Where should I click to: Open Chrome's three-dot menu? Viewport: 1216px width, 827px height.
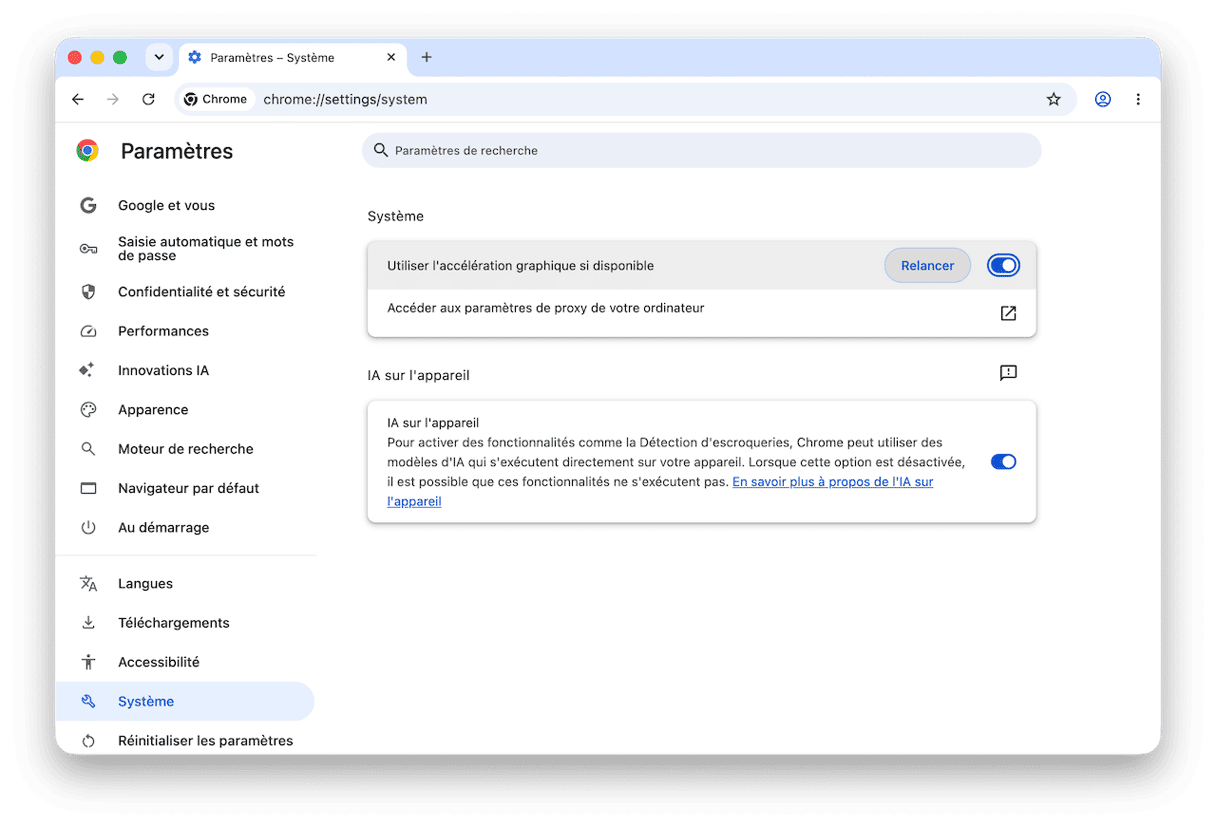1138,99
